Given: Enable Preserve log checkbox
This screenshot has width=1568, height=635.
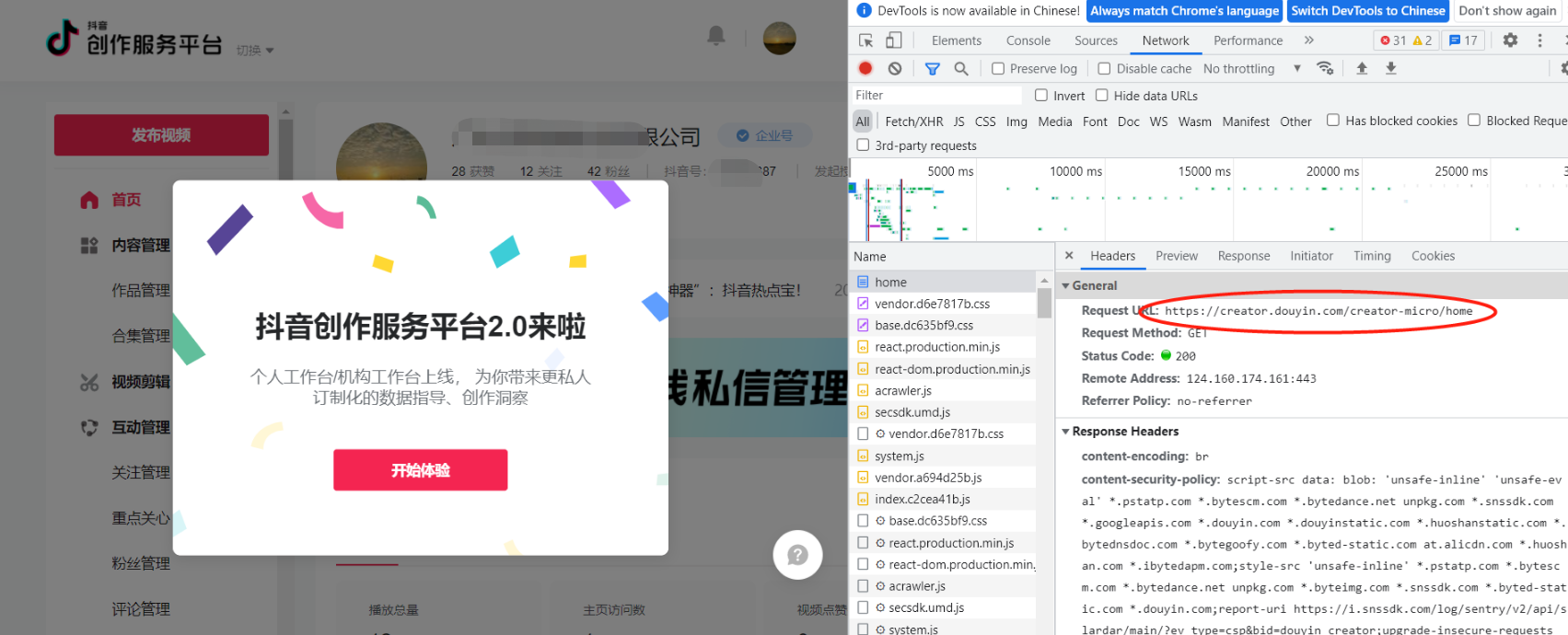Looking at the screenshot, I should pos(998,68).
